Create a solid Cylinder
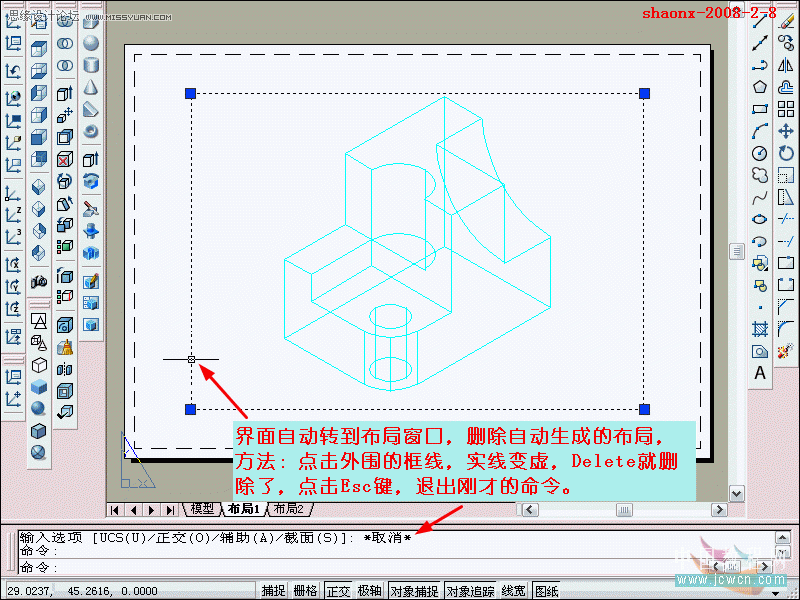The height and width of the screenshot is (600, 800). coord(91,65)
